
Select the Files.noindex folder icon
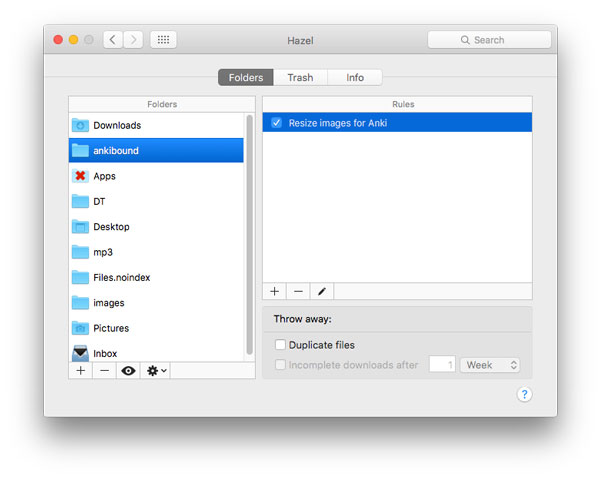point(80,277)
